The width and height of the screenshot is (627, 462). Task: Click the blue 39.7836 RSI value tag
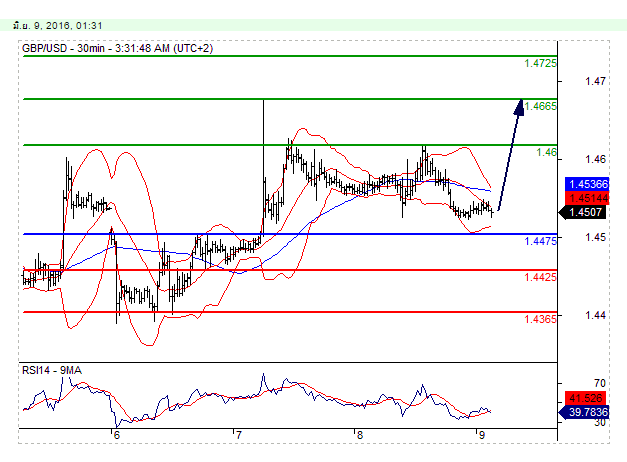(x=584, y=412)
